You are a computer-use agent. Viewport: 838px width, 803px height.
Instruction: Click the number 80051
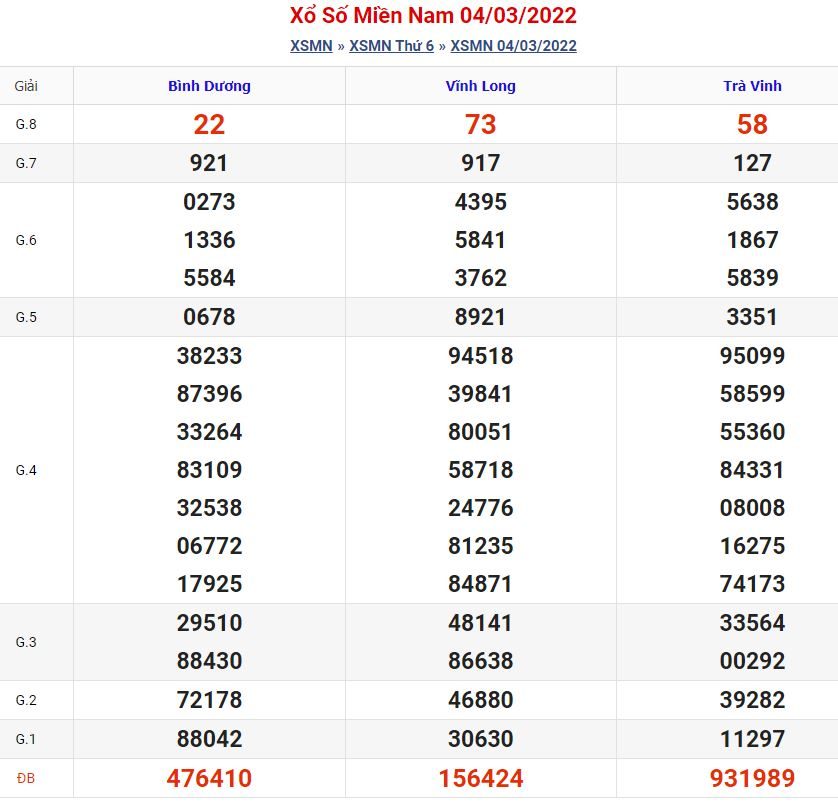(480, 432)
